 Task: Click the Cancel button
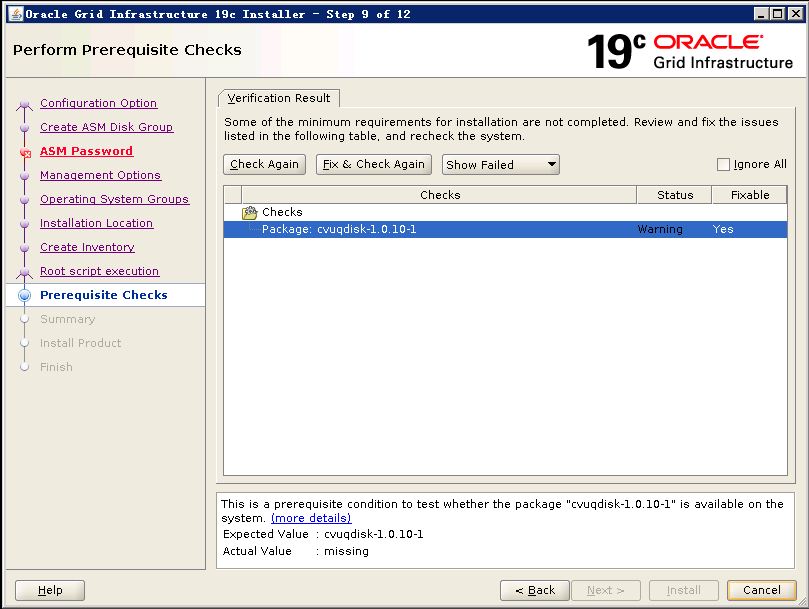[762, 590]
